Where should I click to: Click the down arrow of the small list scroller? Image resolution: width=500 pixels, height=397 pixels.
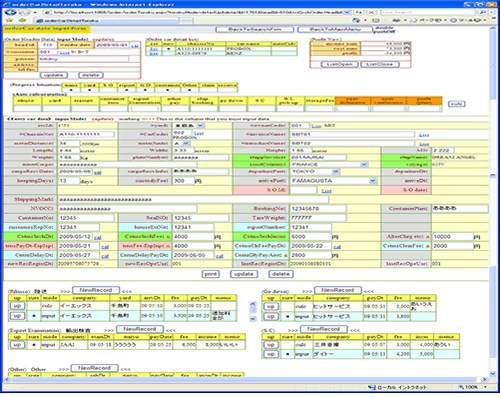[x=253, y=319]
